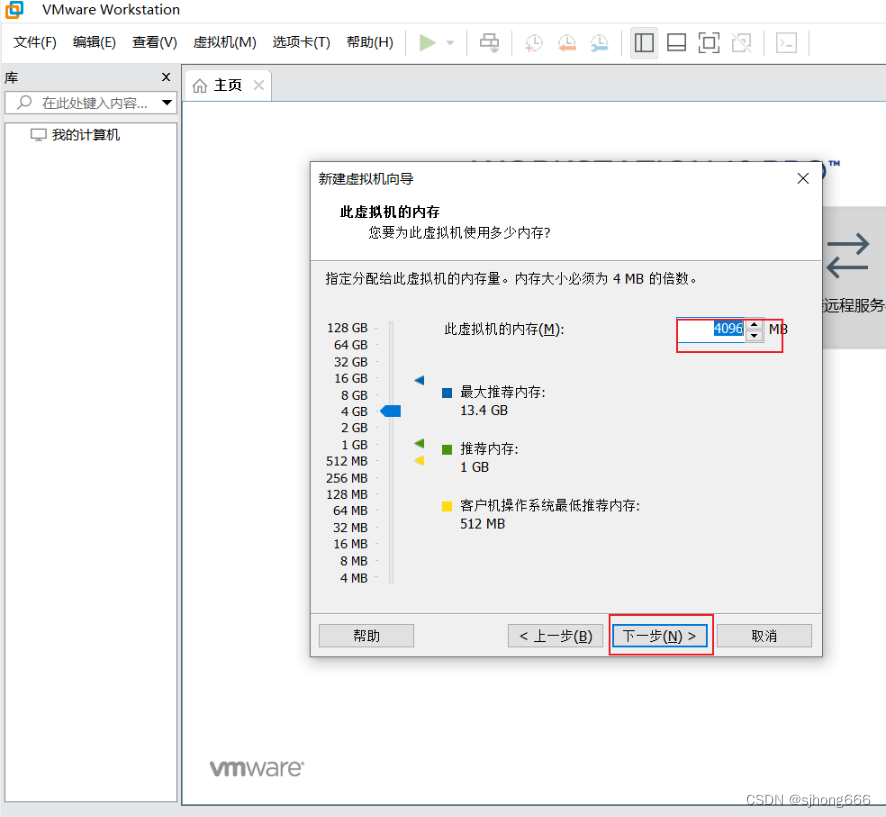
Task: Click the revert to snapshot icon
Action: click(x=567, y=43)
